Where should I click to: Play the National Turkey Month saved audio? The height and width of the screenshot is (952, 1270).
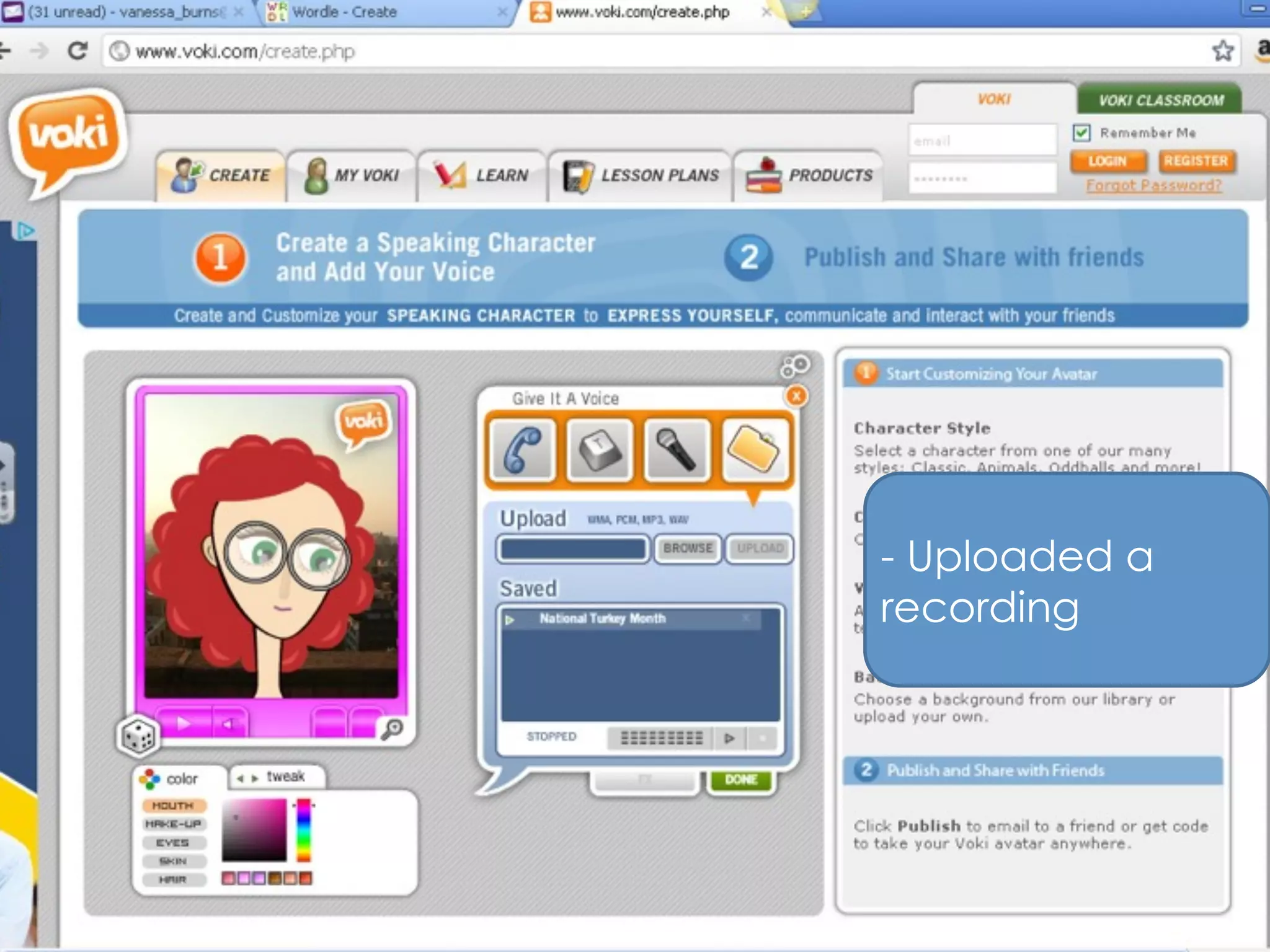coord(510,619)
